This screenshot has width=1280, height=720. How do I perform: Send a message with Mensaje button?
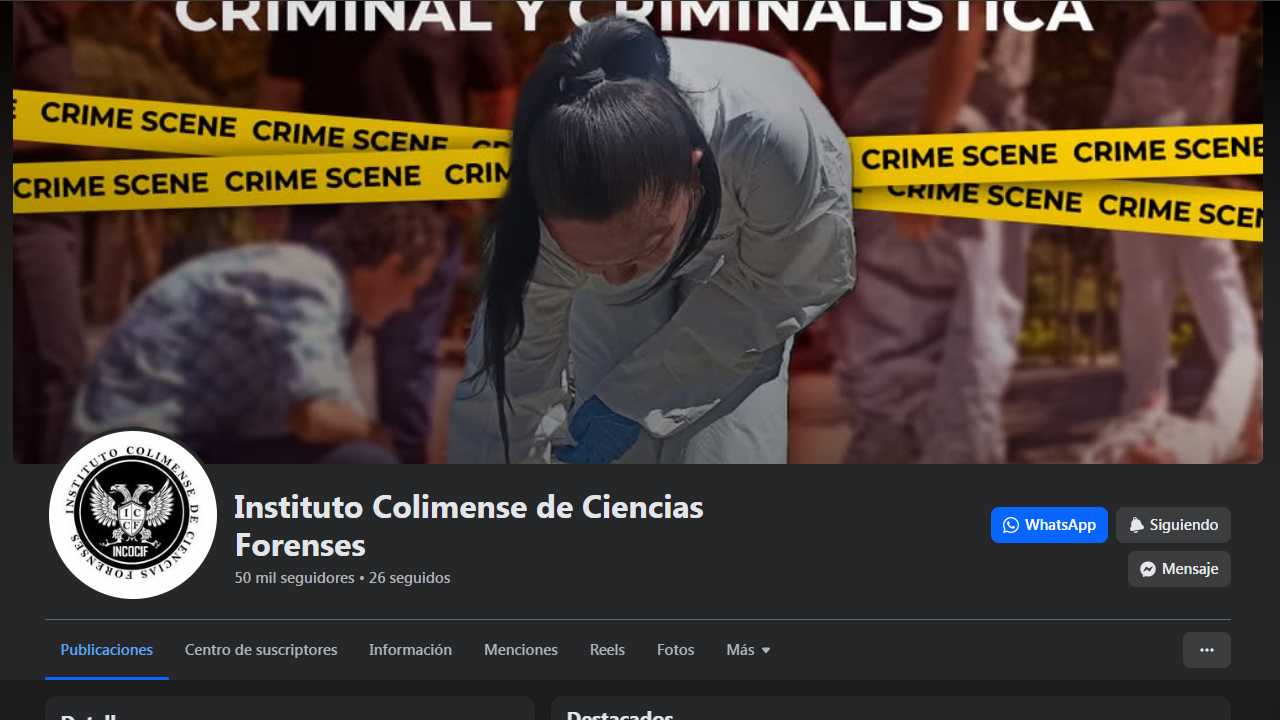(x=1179, y=569)
